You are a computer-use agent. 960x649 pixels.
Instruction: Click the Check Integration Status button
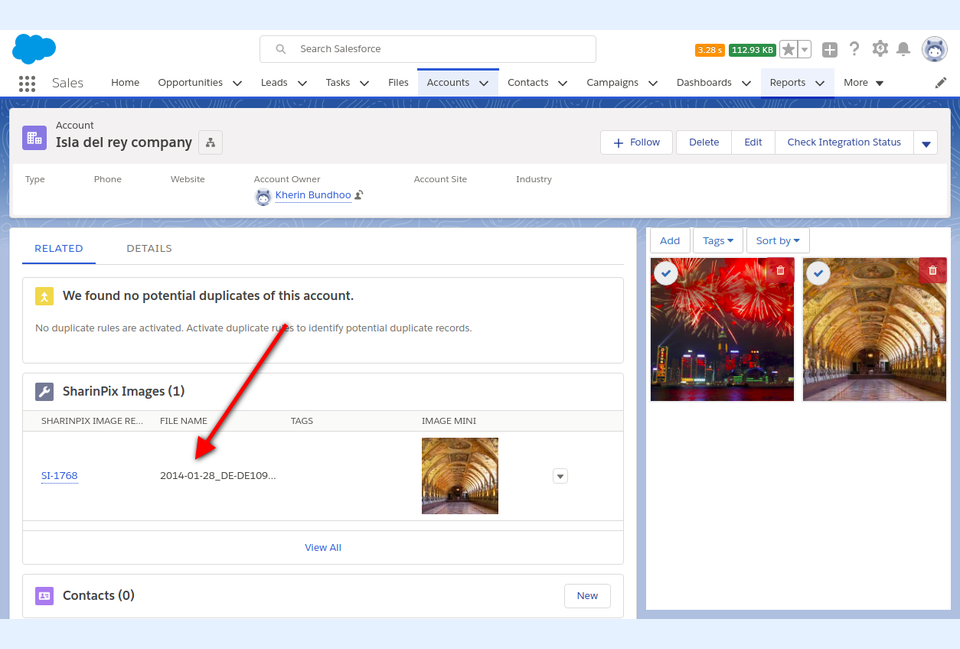[843, 142]
